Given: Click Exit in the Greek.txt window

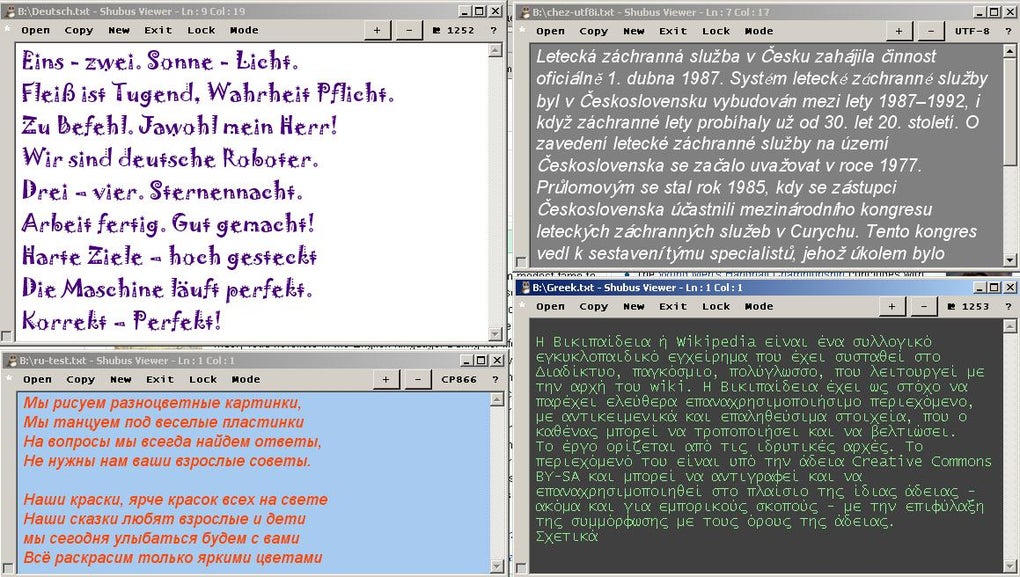Looking at the screenshot, I should click(673, 306).
